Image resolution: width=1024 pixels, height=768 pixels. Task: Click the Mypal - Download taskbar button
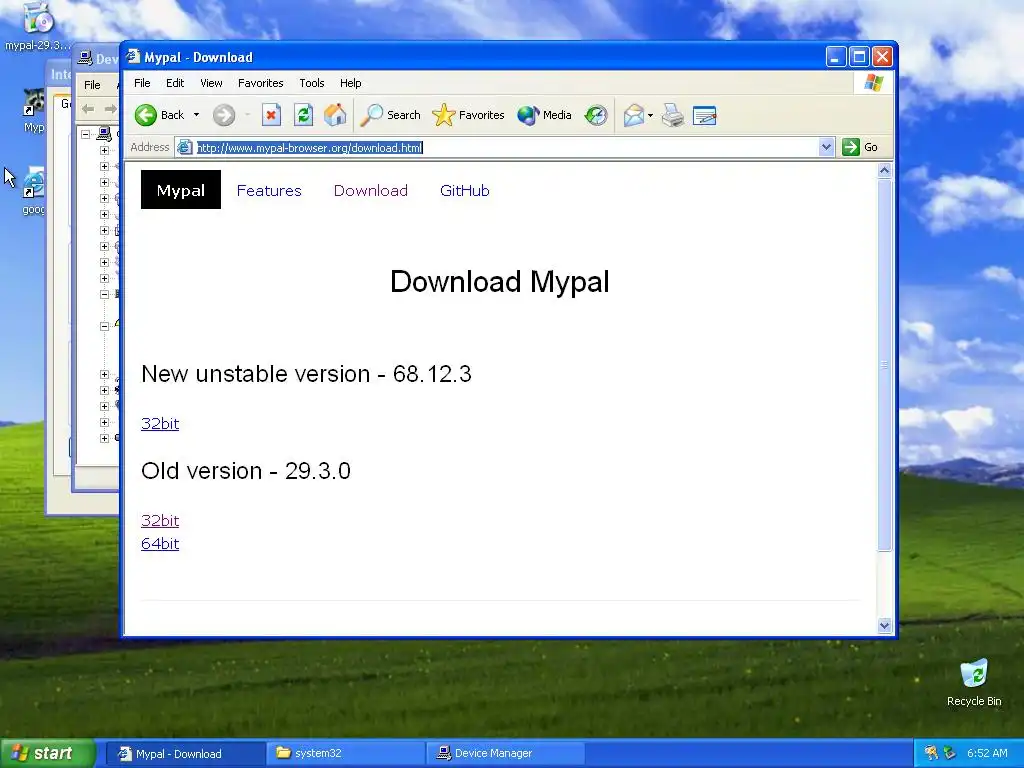pyautogui.click(x=185, y=753)
